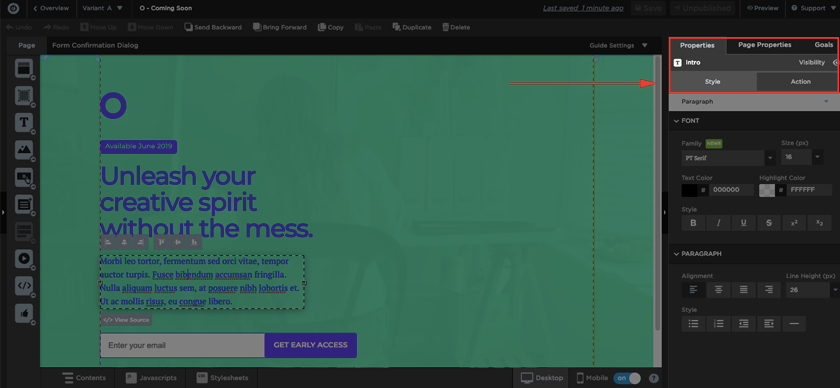Apply strikethrough text style
The image size is (840, 388).
click(769, 223)
